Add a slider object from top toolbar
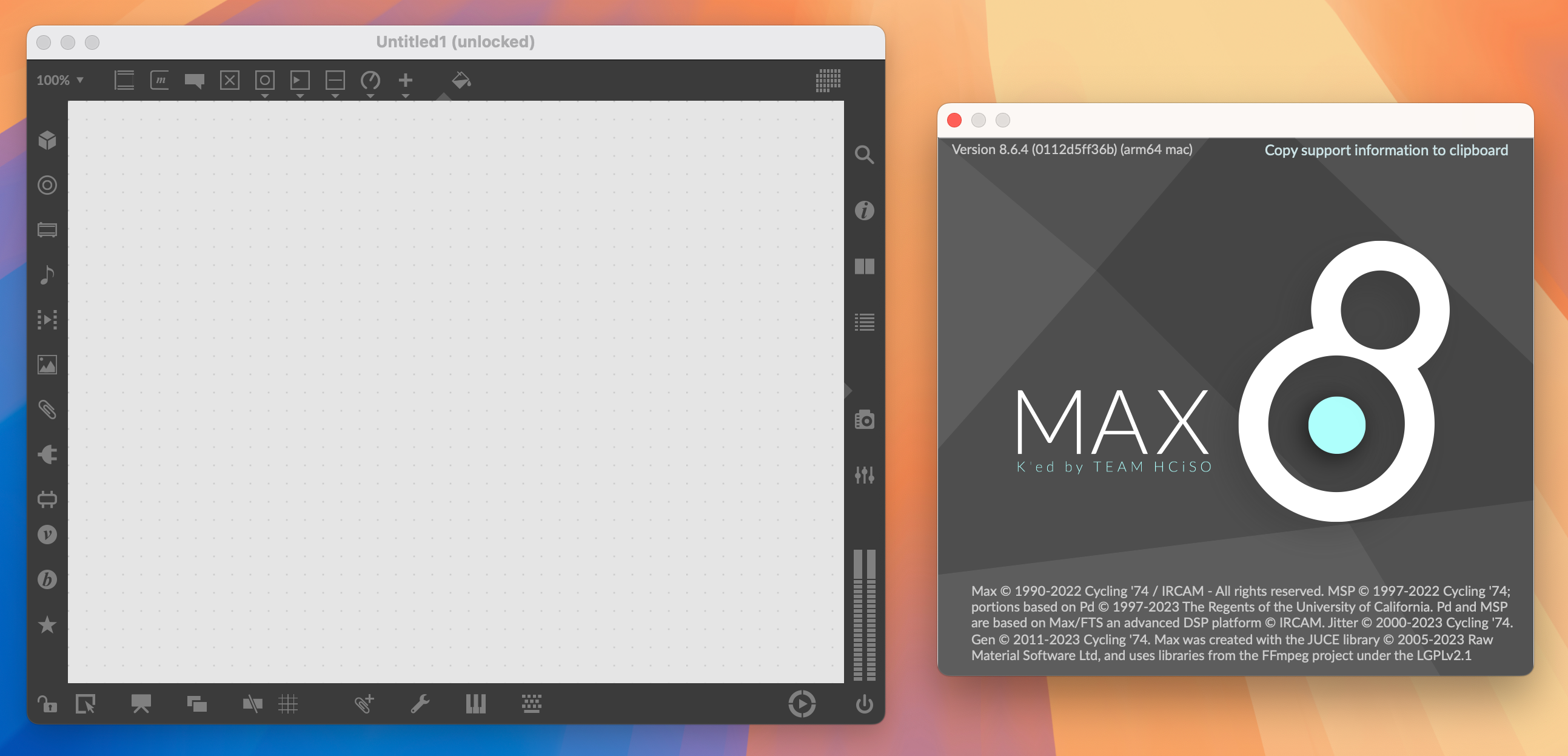This screenshot has width=1568, height=756. tap(335, 81)
